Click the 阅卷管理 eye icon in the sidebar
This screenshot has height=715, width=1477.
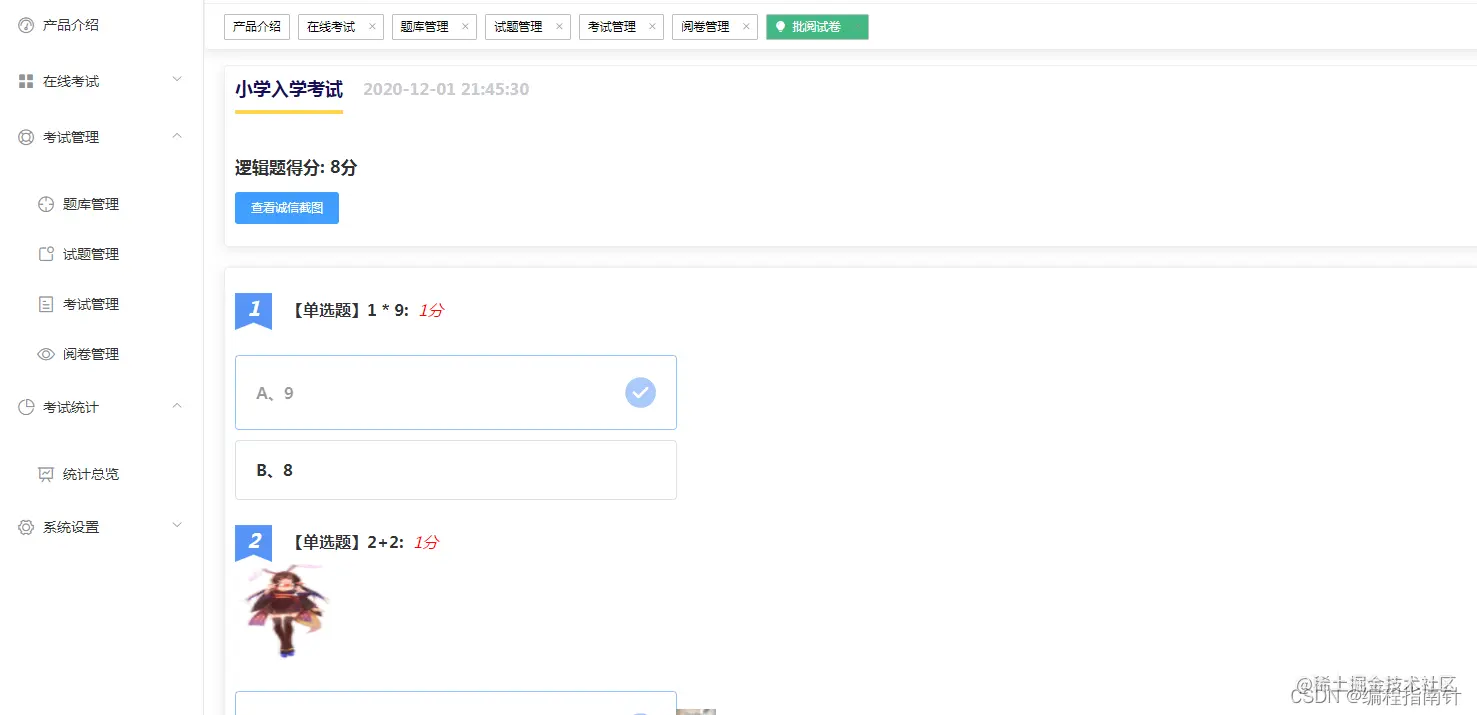[46, 354]
